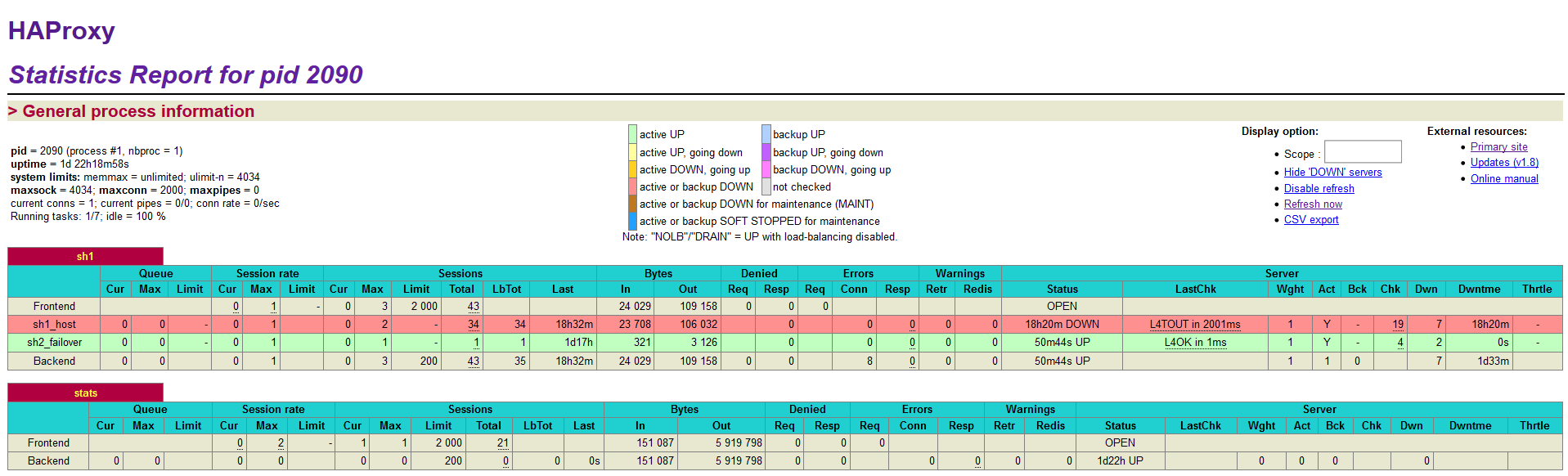Open the Primary site link
Screen dimensions: 1568x476
[x=1498, y=146]
